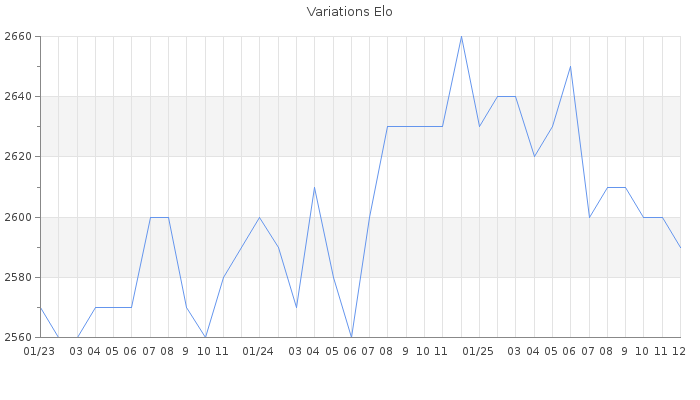Click the 2640 y-axis label
Viewport: 700px width, 400px height.
click(18, 97)
